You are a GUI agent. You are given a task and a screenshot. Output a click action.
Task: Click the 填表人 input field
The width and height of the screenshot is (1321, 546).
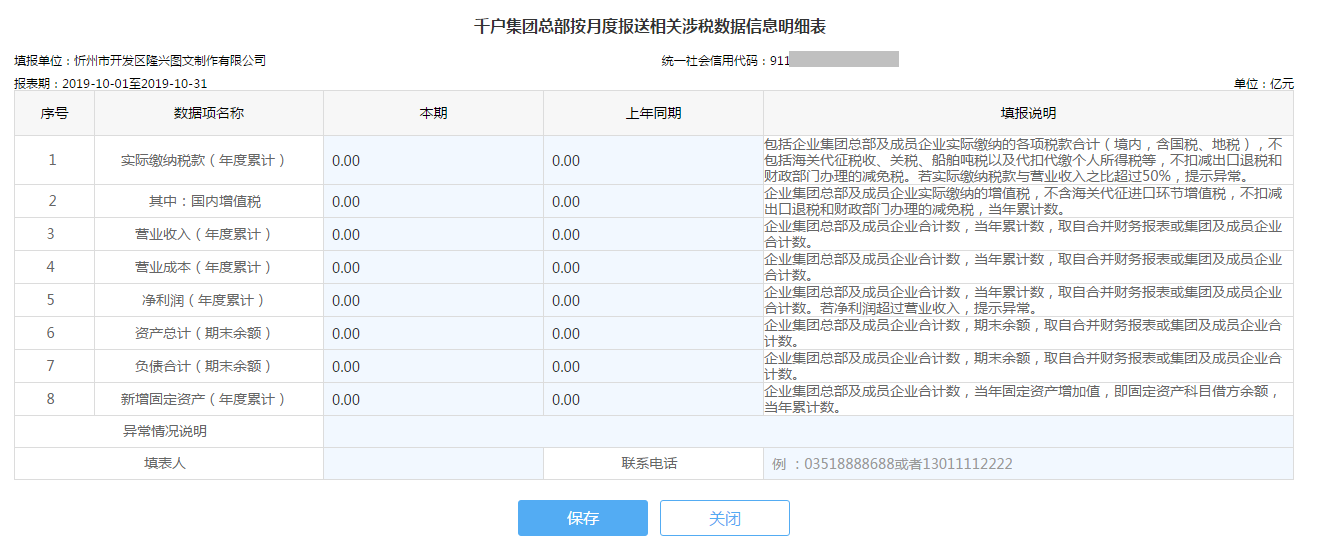(x=433, y=464)
